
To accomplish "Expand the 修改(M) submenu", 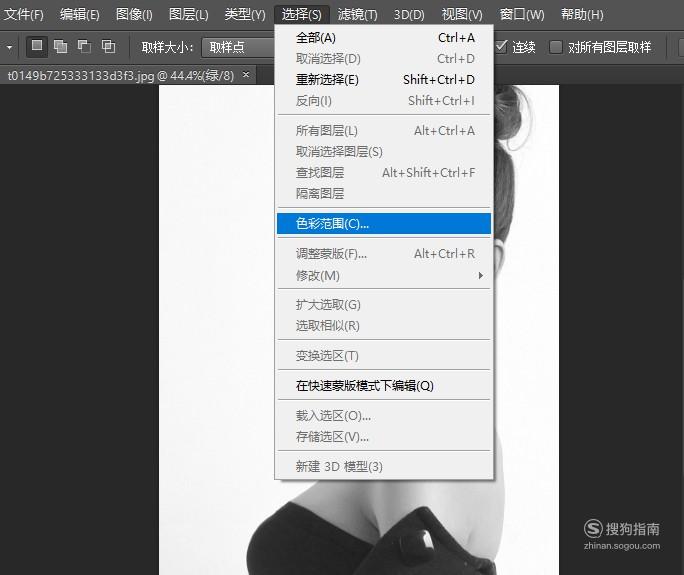I will 384,275.
